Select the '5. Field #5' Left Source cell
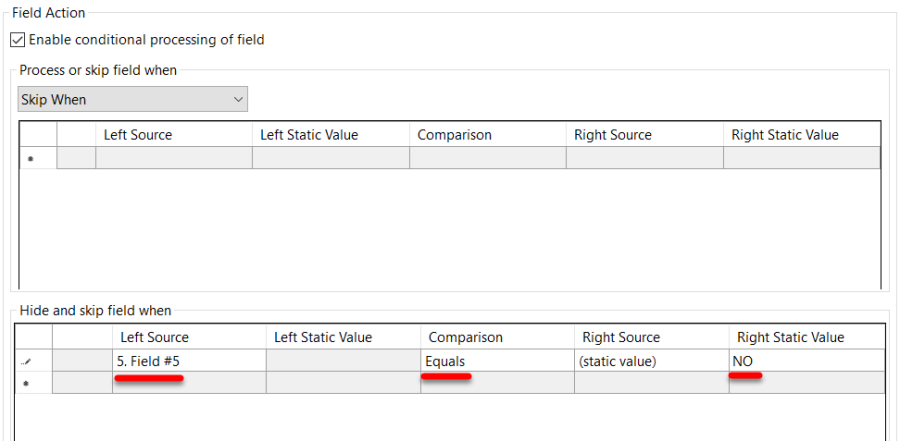Image resolution: width=900 pixels, height=441 pixels. (x=189, y=361)
